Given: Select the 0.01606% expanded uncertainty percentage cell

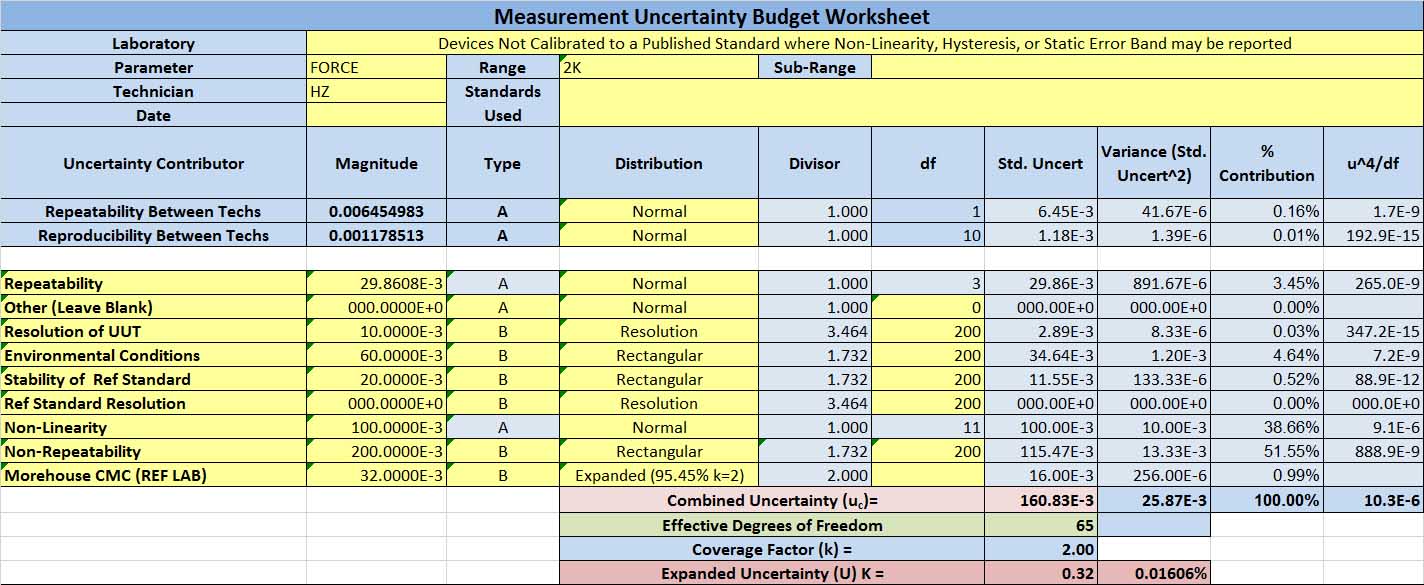Looking at the screenshot, I should pyautogui.click(x=1154, y=572).
